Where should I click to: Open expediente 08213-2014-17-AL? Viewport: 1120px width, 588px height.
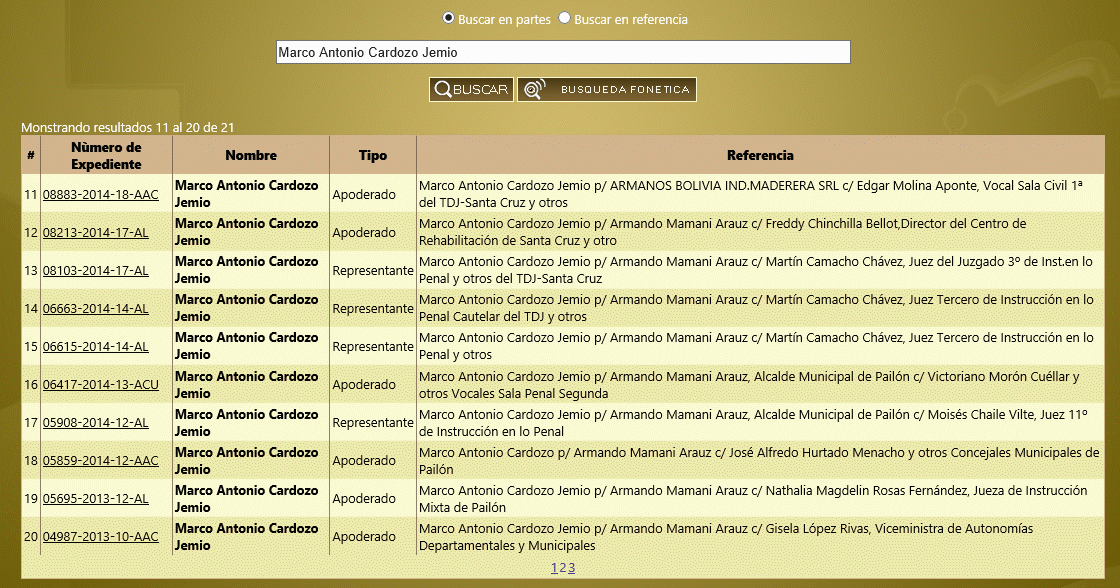pos(95,233)
